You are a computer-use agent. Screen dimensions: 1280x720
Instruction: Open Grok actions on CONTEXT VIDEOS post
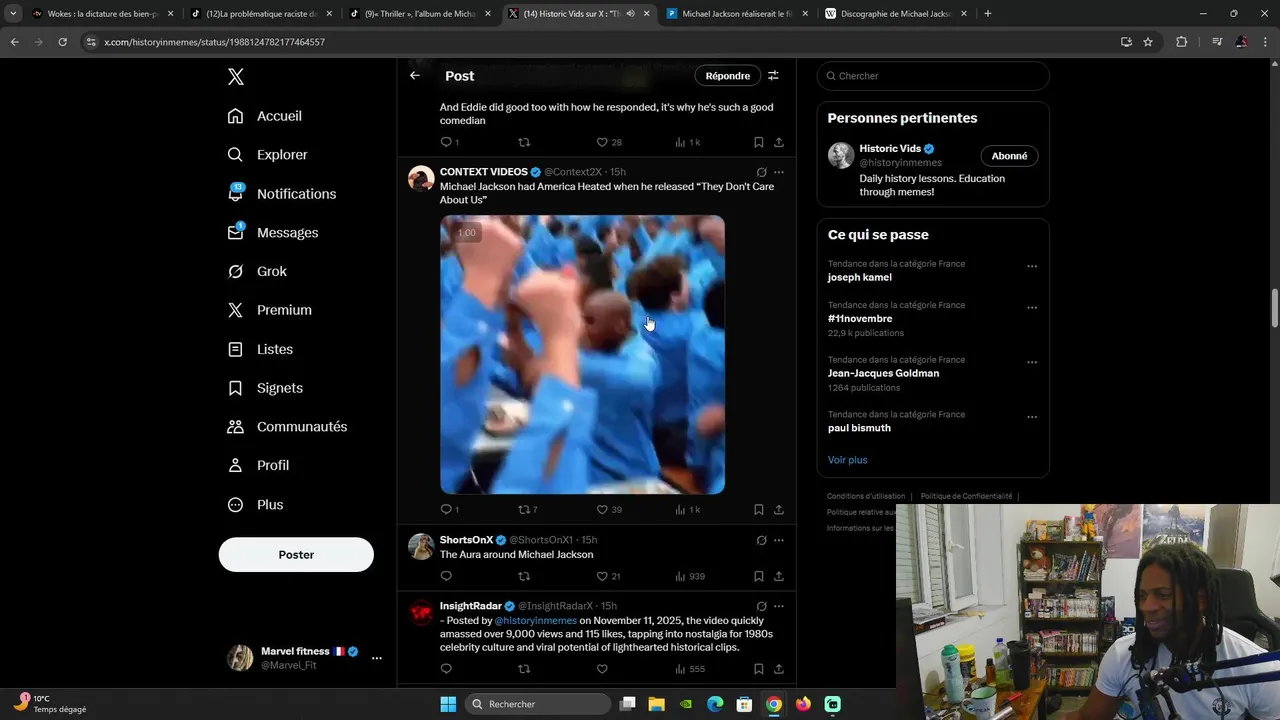click(x=761, y=173)
